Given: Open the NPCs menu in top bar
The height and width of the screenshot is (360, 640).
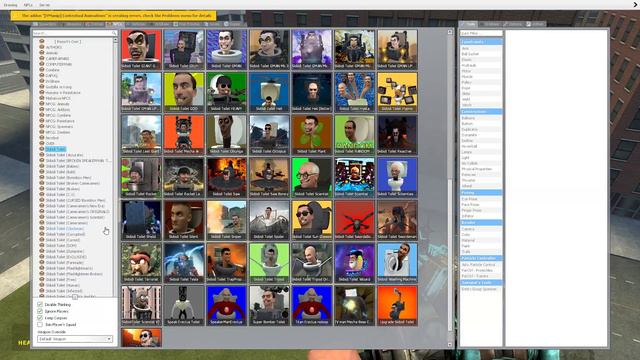Looking at the screenshot, I should (x=28, y=5).
